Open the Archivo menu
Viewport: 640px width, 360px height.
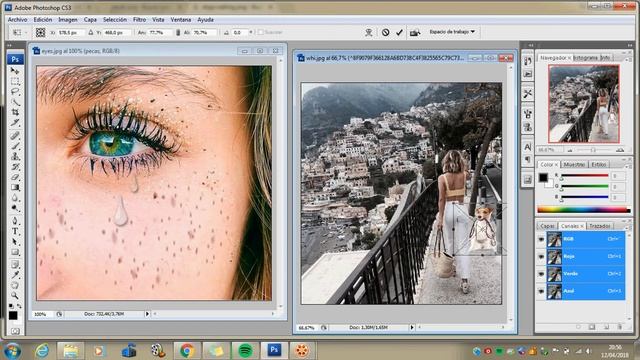click(18, 20)
